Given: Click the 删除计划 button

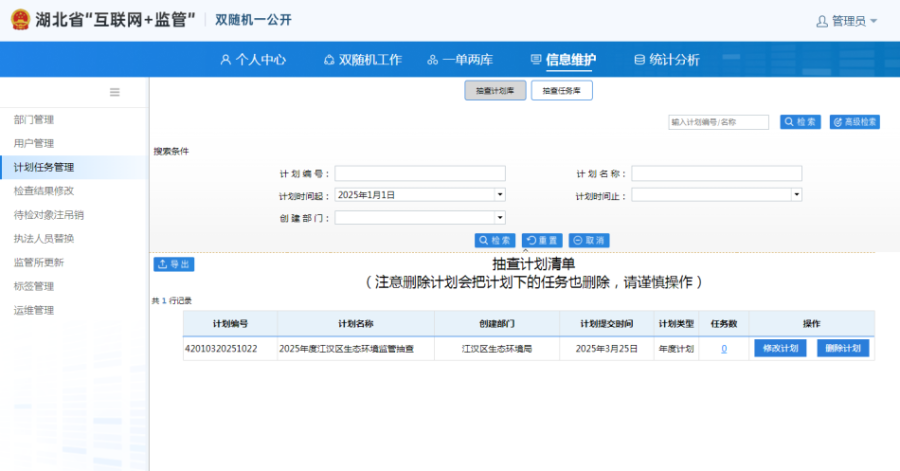Looking at the screenshot, I should pos(843,348).
